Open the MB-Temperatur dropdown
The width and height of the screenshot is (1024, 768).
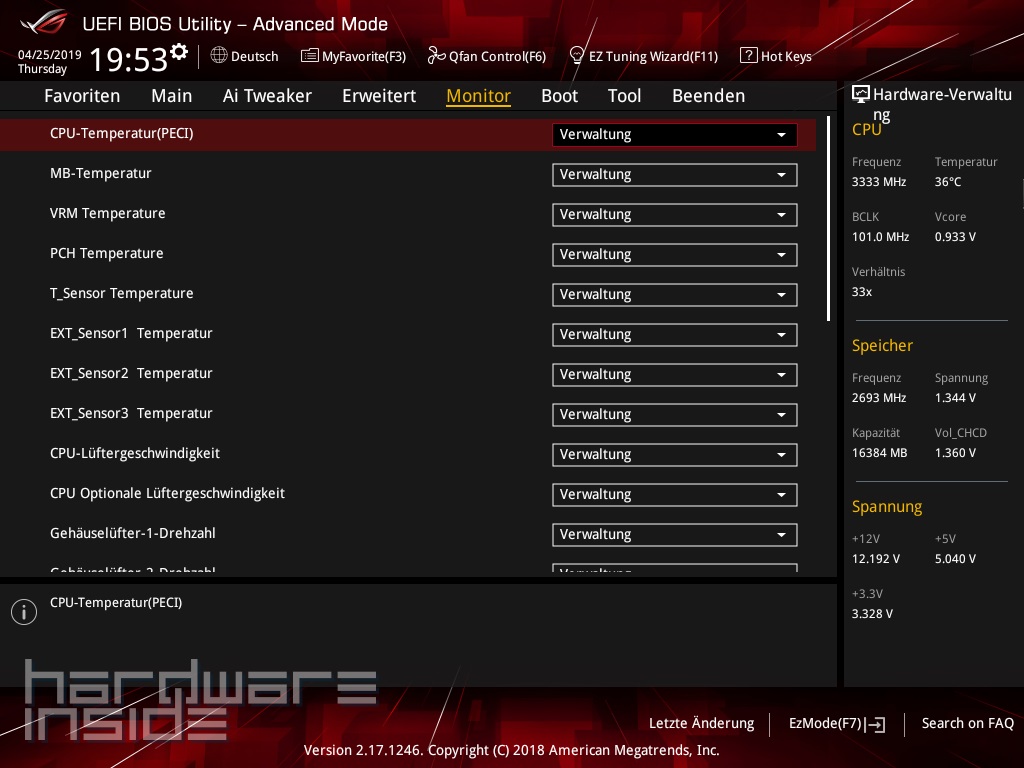[675, 175]
